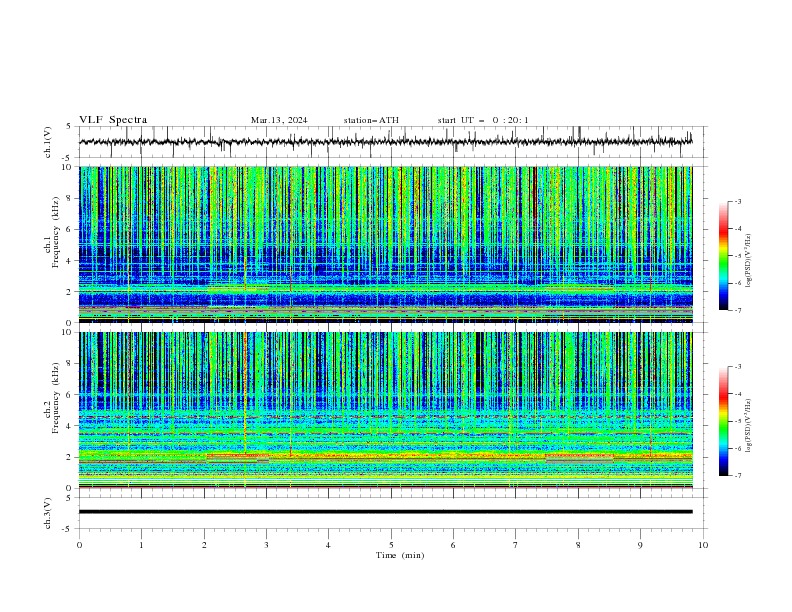This screenshot has width=792, height=612.
Task: Click the '-5' tick of ch.1 colorbar
Action: [x=738, y=256]
